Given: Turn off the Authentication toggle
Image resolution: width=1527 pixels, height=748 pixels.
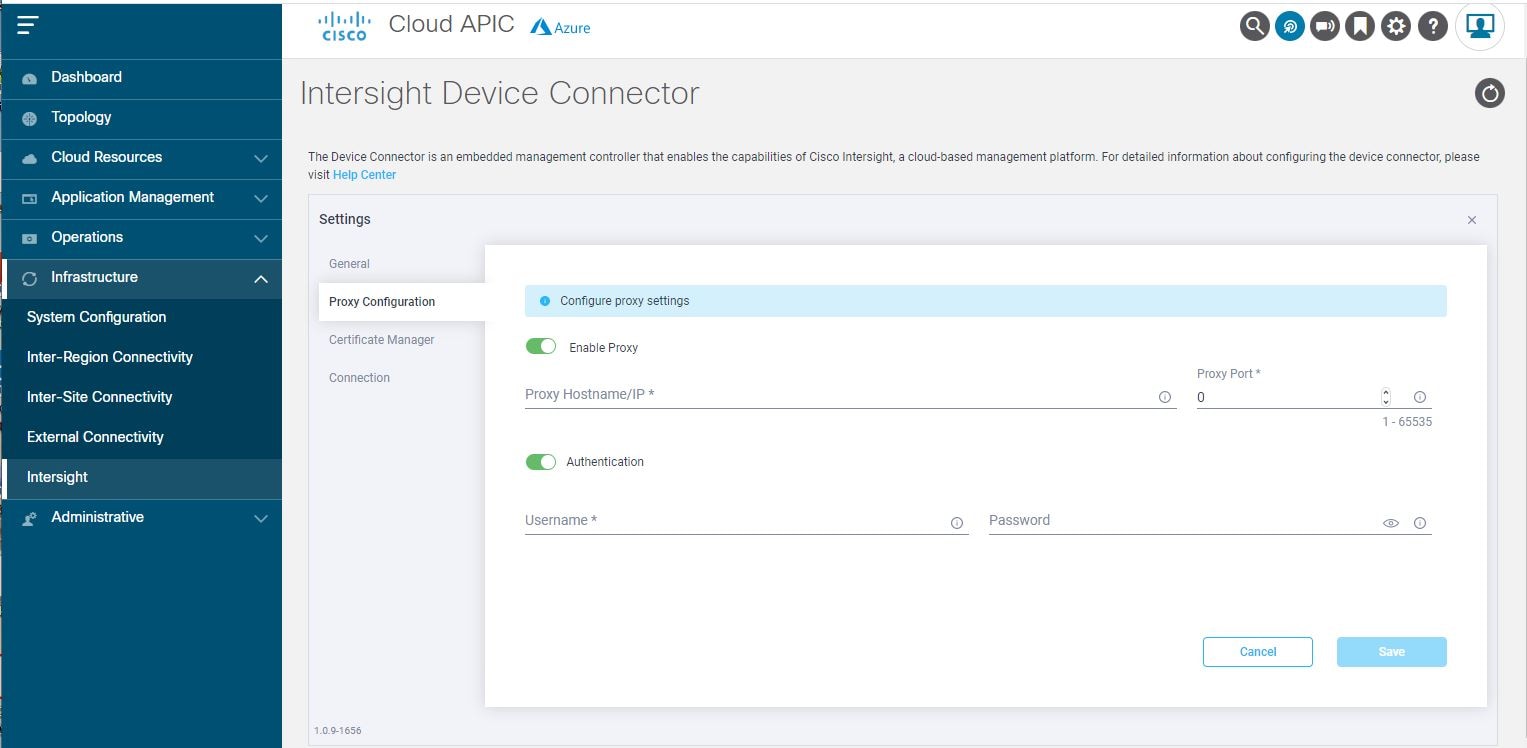Looking at the screenshot, I should pyautogui.click(x=541, y=462).
